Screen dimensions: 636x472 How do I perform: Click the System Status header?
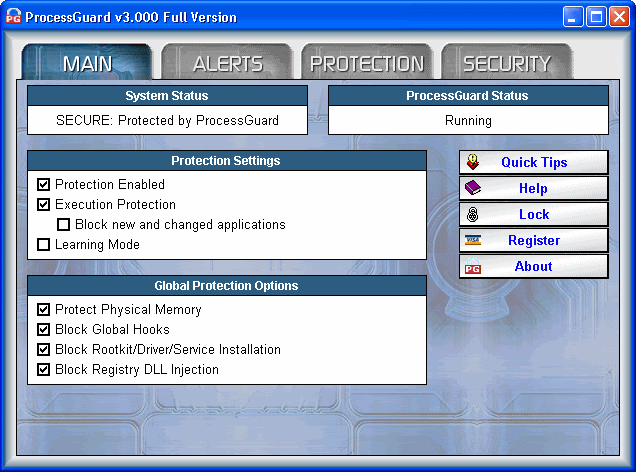tap(167, 96)
